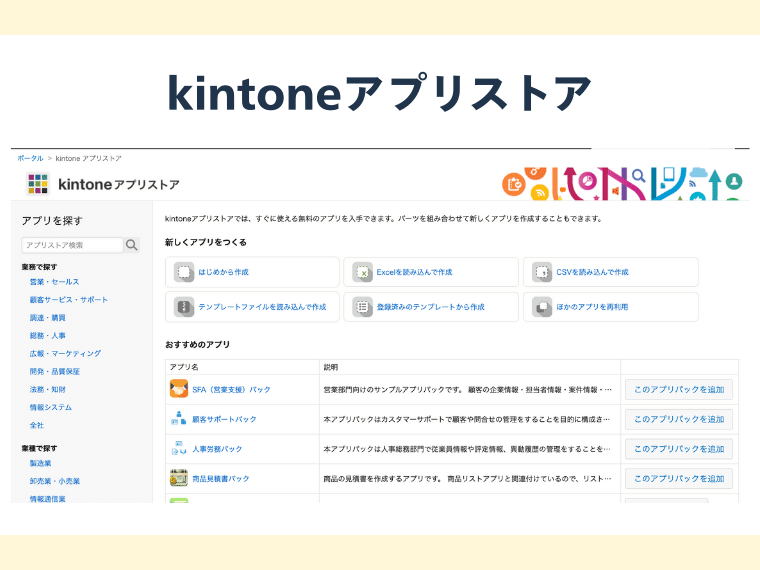Open the 顧客サポートパック app link
This screenshot has height=570, width=760.
click(224, 419)
